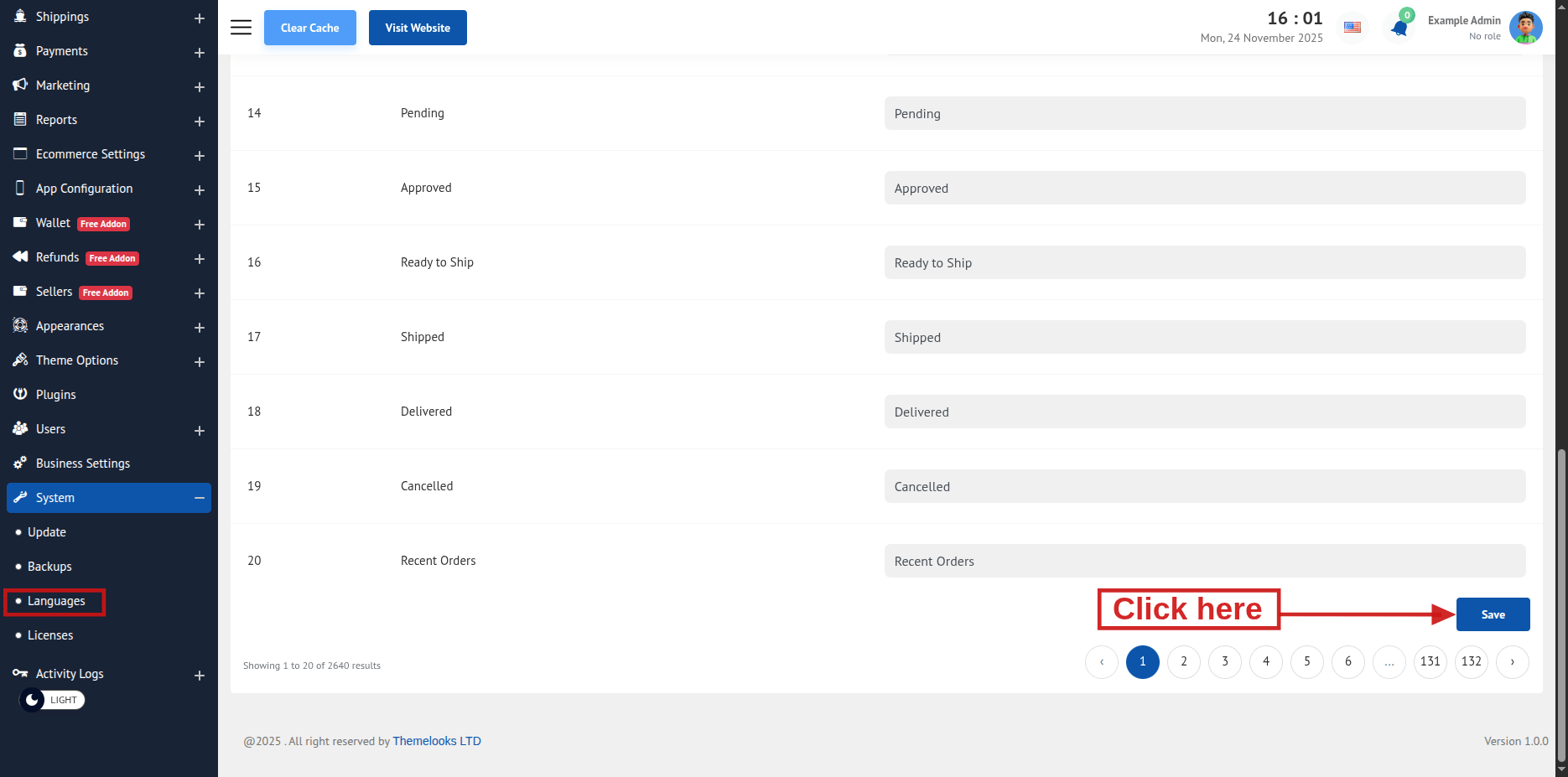The image size is (1568, 777).
Task: Click the Business Settings gears icon
Action: 20,463
